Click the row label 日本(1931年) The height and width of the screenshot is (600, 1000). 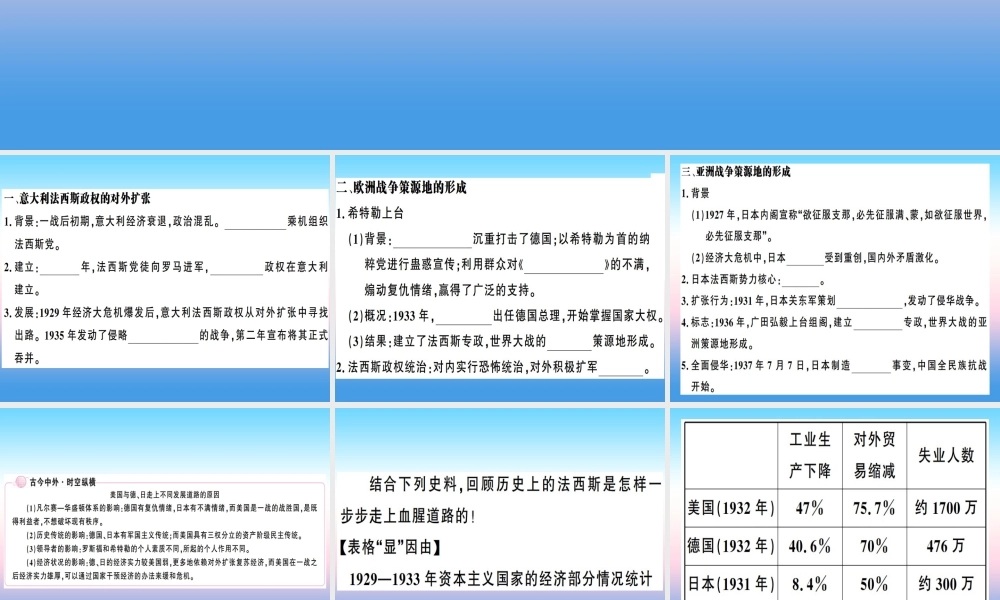[x=731, y=583]
